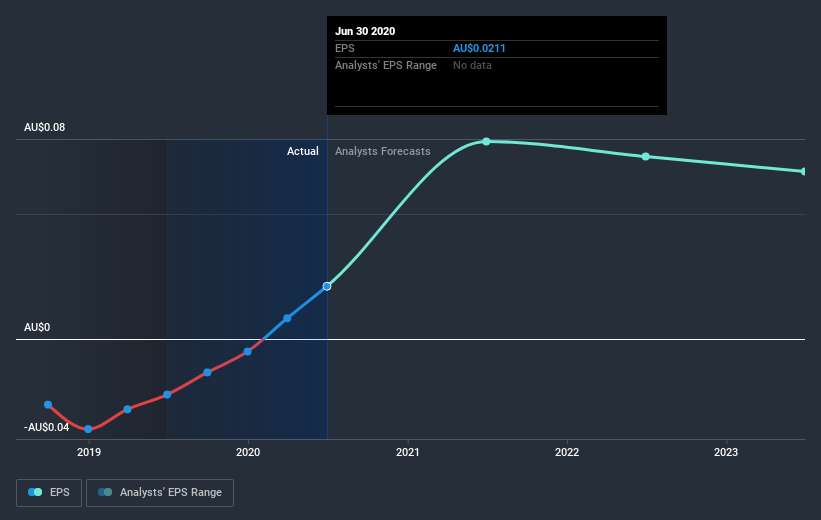Viewport: 821px width, 520px height.
Task: Click the AU$0.08 y-axis label
Action: tap(45, 127)
